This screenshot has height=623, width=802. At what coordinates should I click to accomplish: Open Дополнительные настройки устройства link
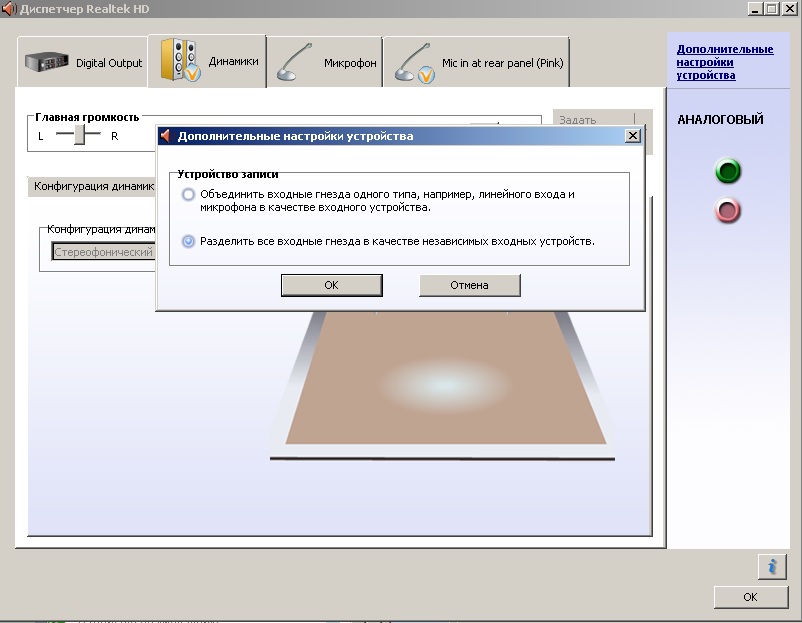click(x=724, y=62)
